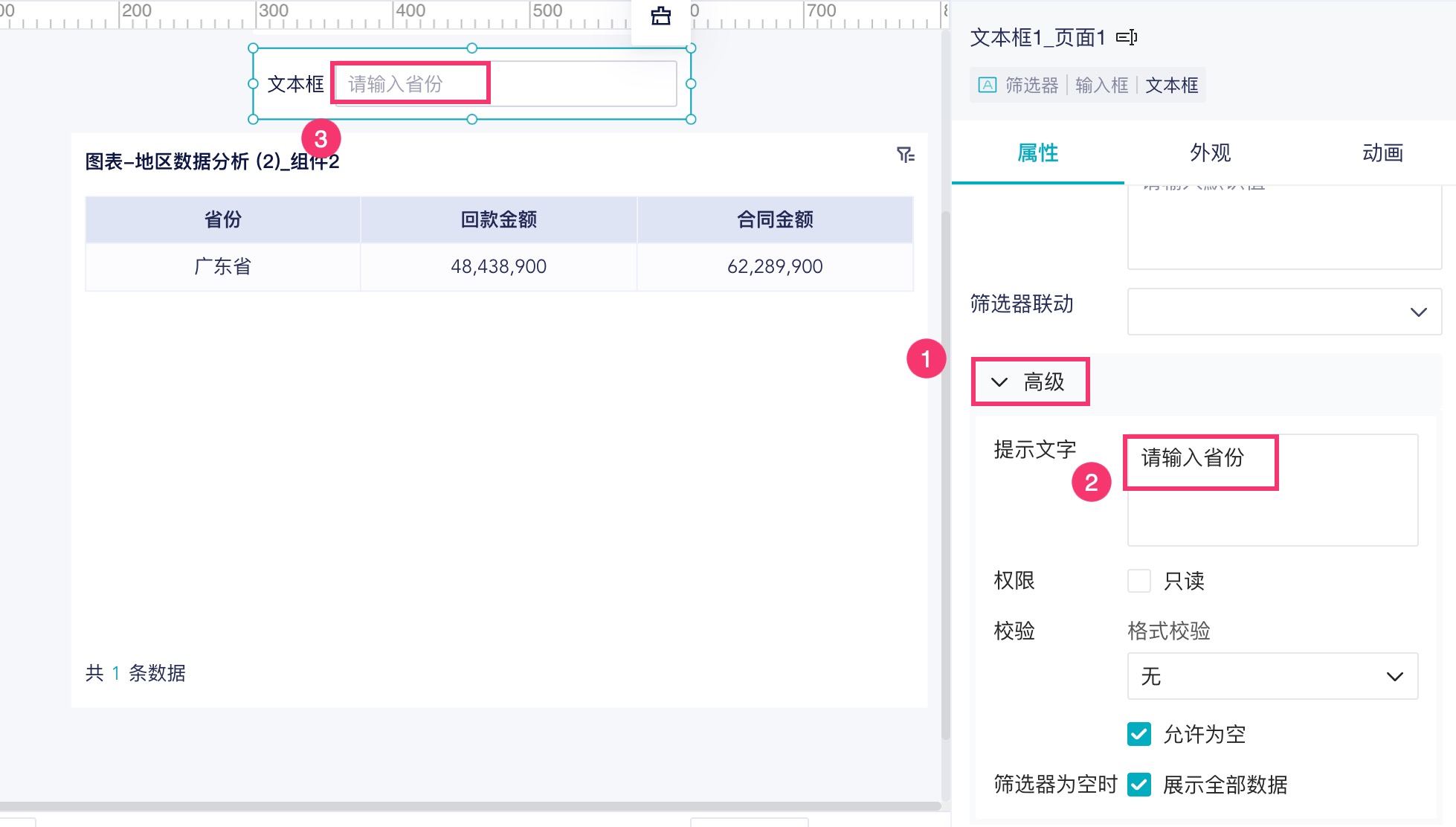Image resolution: width=1456 pixels, height=827 pixels.
Task: Click the filter icon on the chart
Action: click(905, 155)
